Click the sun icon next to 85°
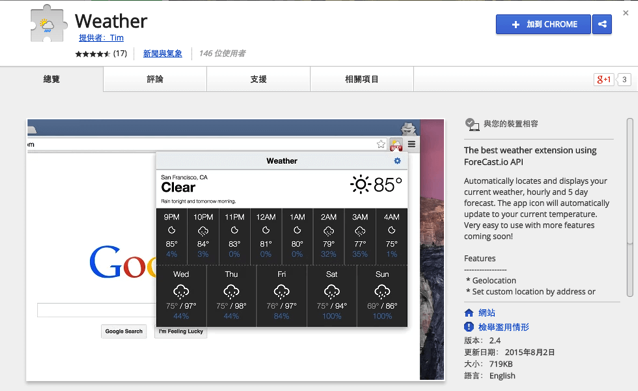 (x=360, y=184)
